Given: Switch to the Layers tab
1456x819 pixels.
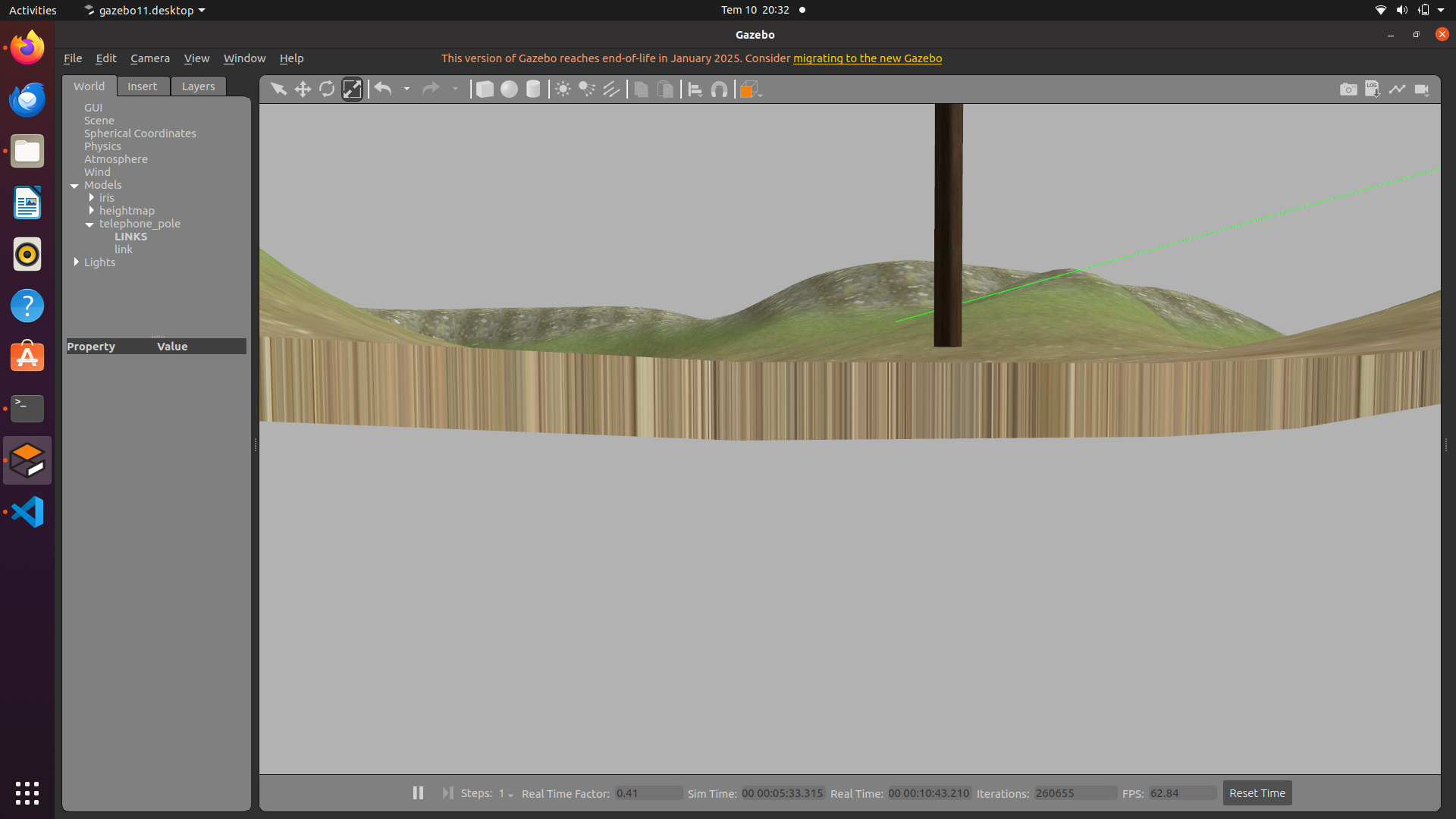Looking at the screenshot, I should click(x=198, y=86).
